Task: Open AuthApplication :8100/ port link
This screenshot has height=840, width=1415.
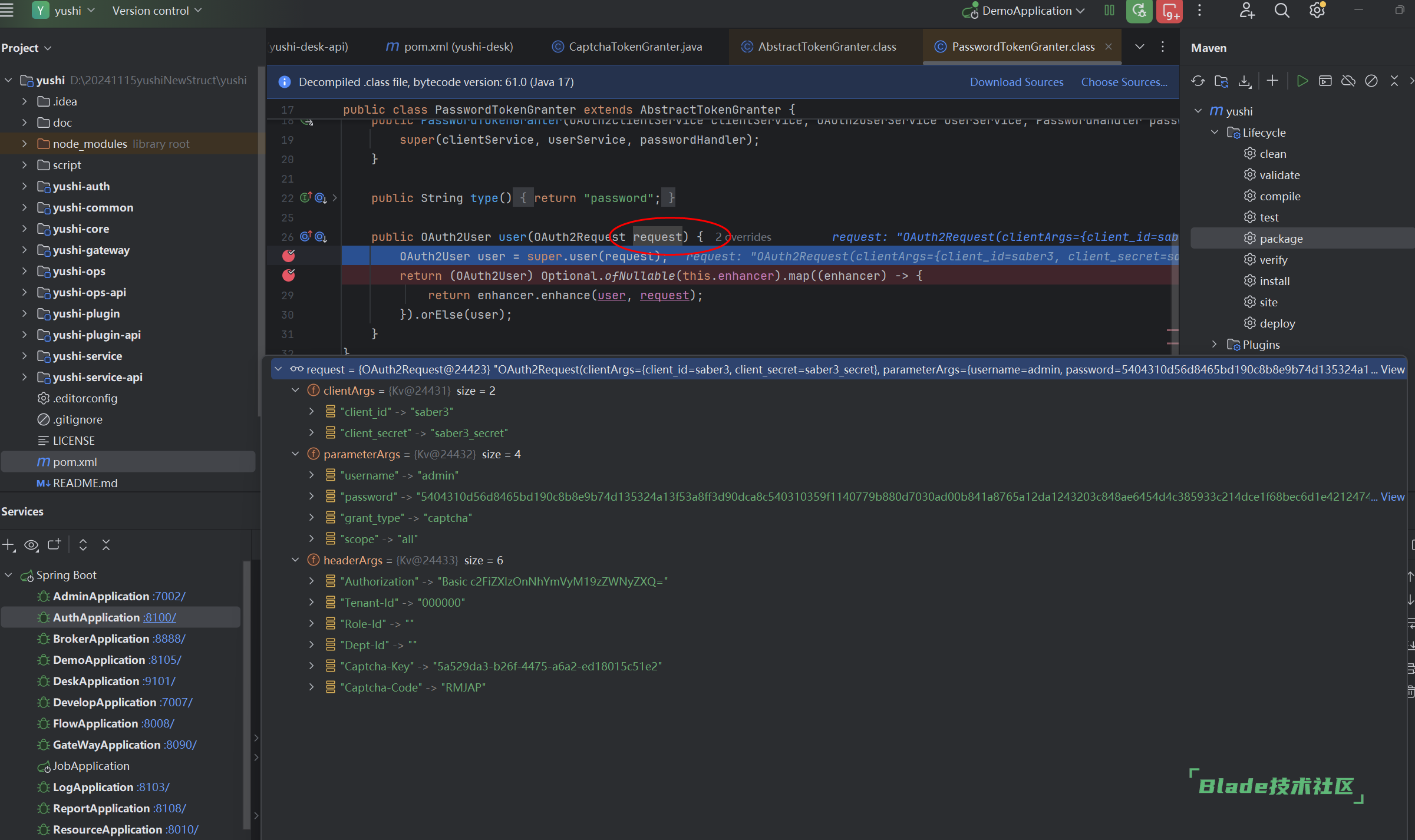Action: [x=159, y=617]
